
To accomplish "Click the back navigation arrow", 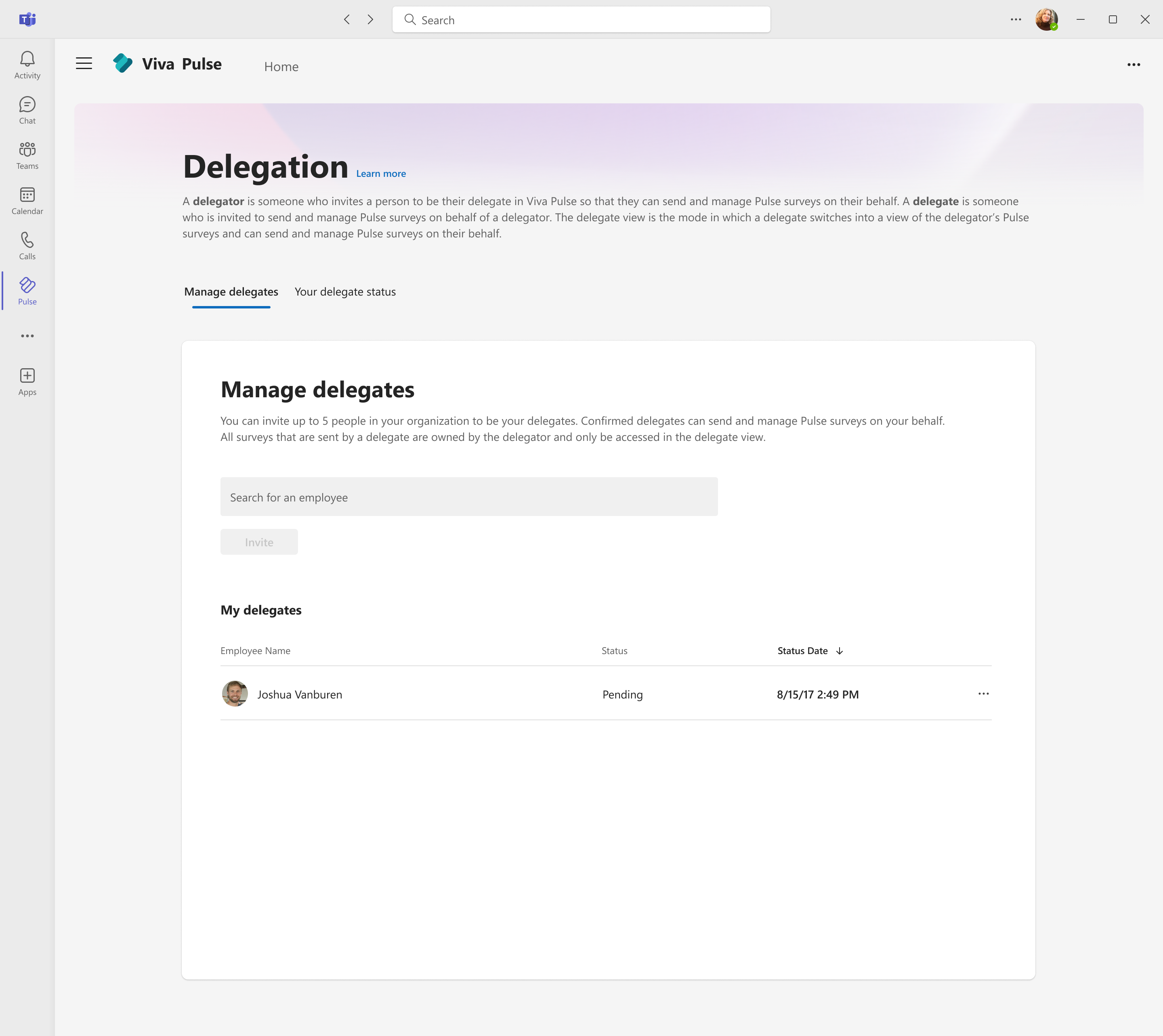I will [346, 19].
